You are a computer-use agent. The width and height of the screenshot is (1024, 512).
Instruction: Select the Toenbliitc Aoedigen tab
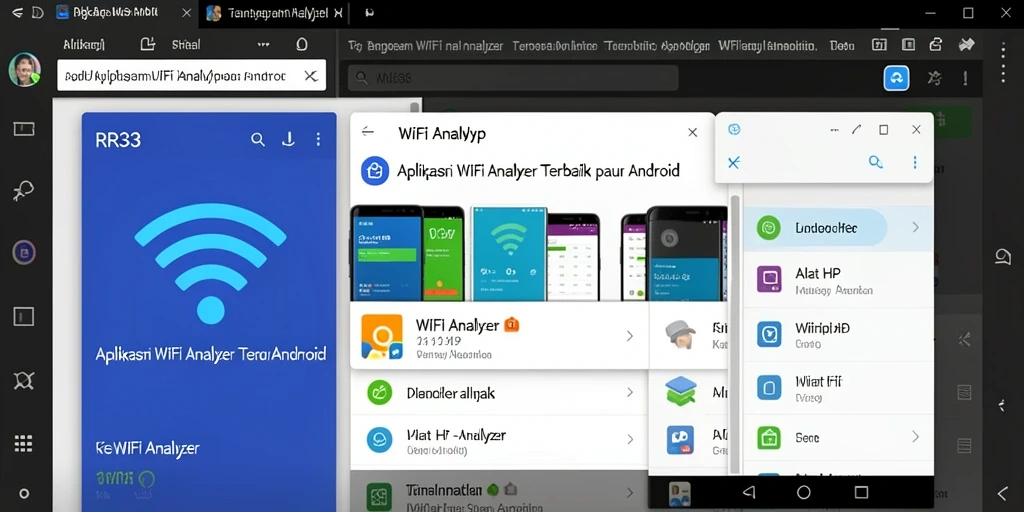657,46
